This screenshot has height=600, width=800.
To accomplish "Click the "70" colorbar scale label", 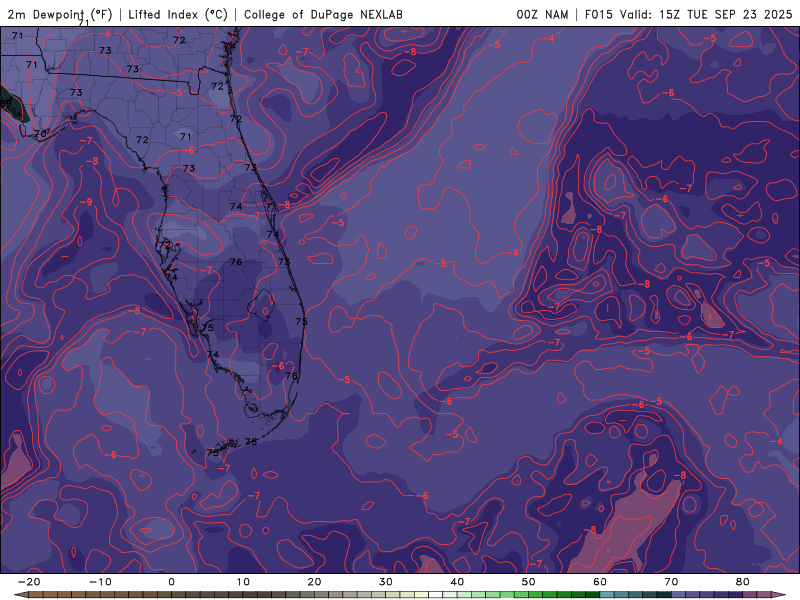I will pos(671,582).
